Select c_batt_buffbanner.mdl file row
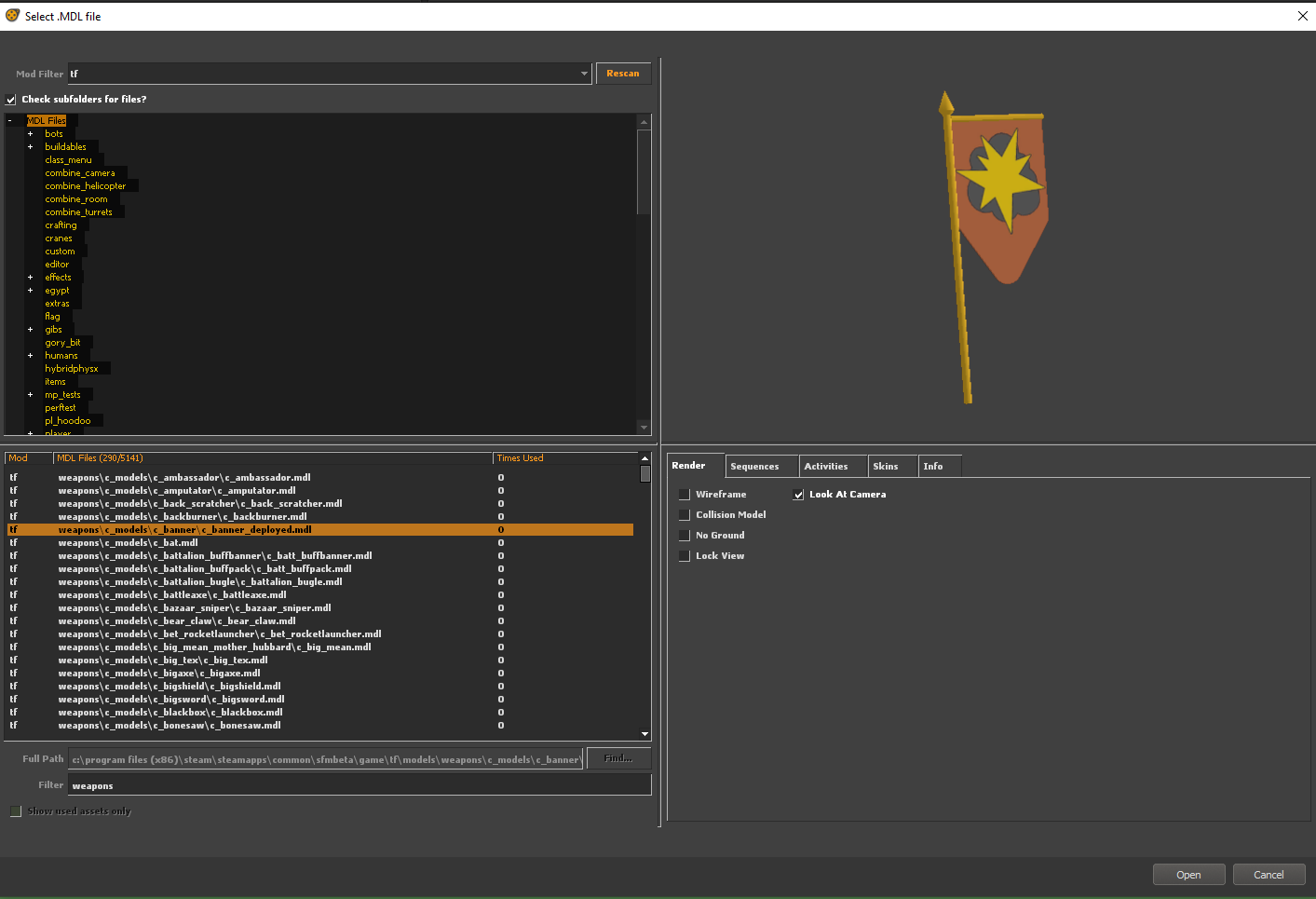 [x=320, y=556]
